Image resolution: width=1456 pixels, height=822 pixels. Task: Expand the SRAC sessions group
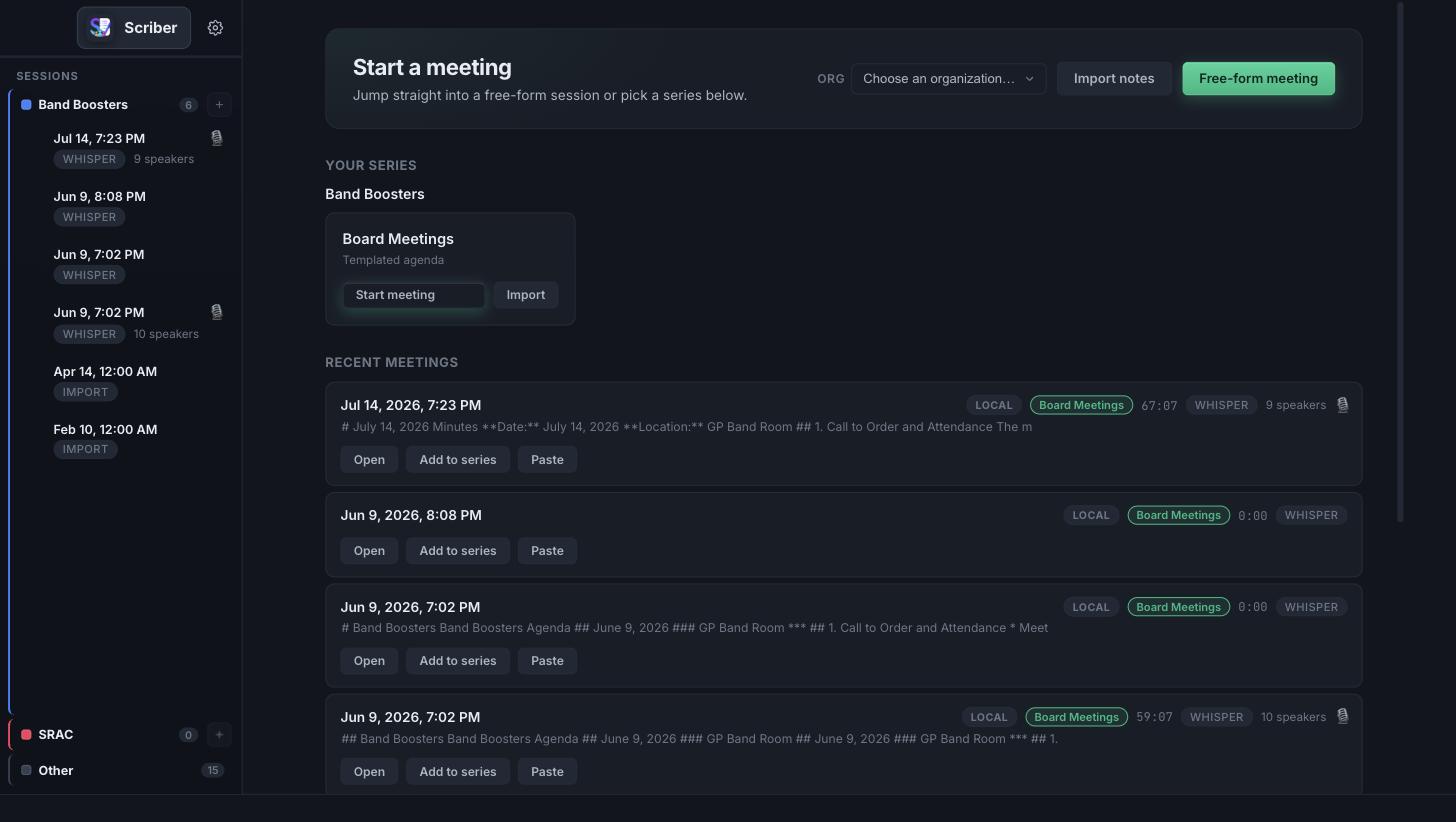tap(56, 735)
